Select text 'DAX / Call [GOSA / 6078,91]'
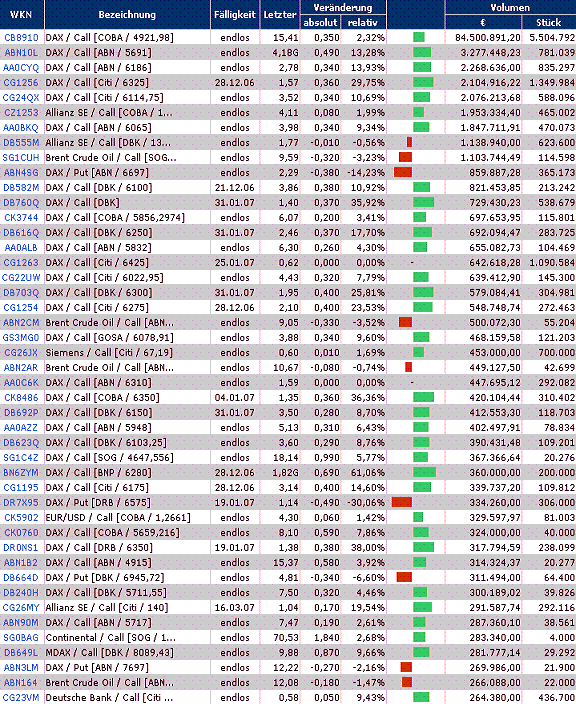This screenshot has height=704, width=576. (110, 338)
